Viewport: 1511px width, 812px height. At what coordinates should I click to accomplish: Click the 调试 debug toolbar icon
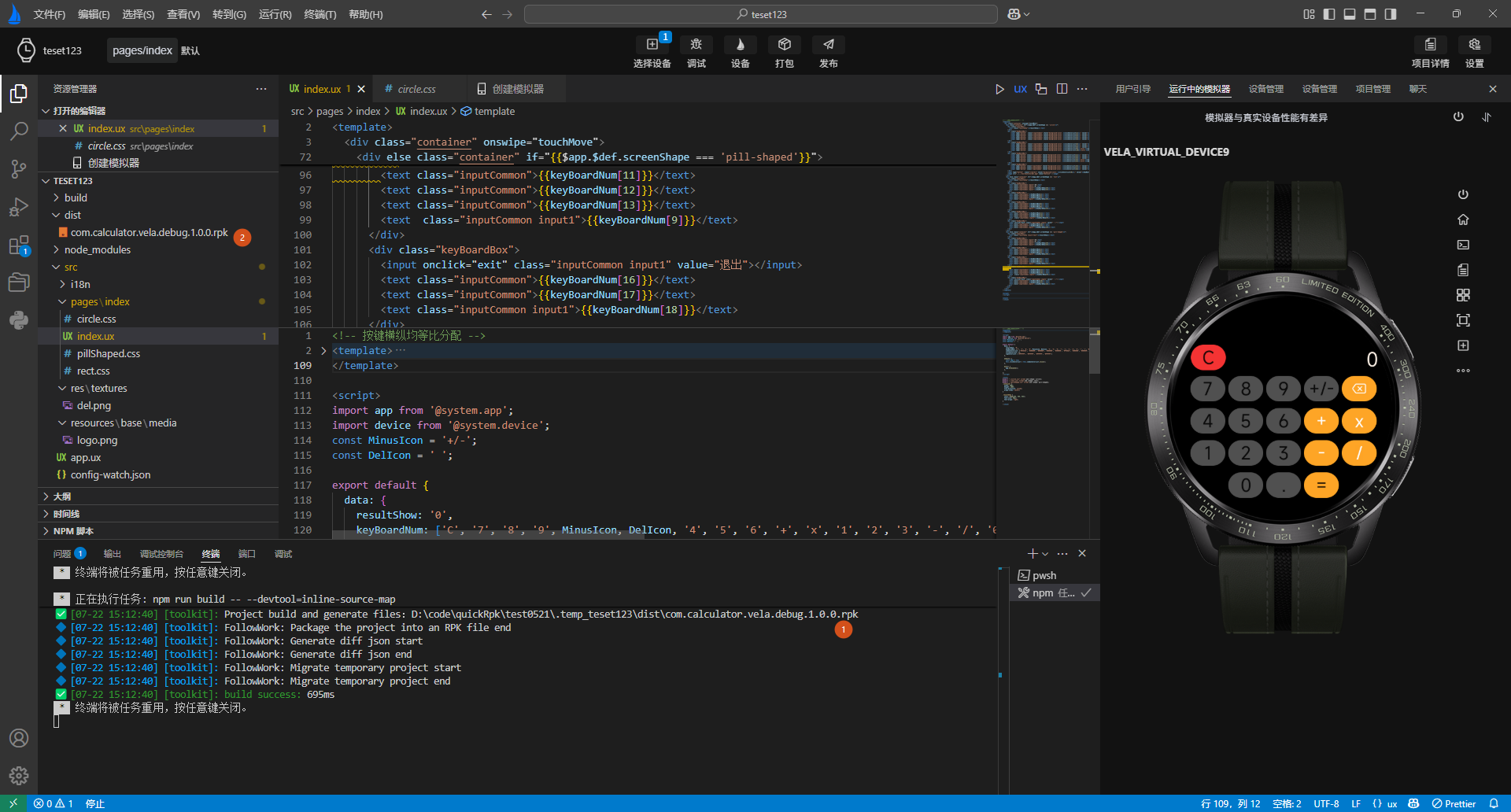tap(696, 45)
